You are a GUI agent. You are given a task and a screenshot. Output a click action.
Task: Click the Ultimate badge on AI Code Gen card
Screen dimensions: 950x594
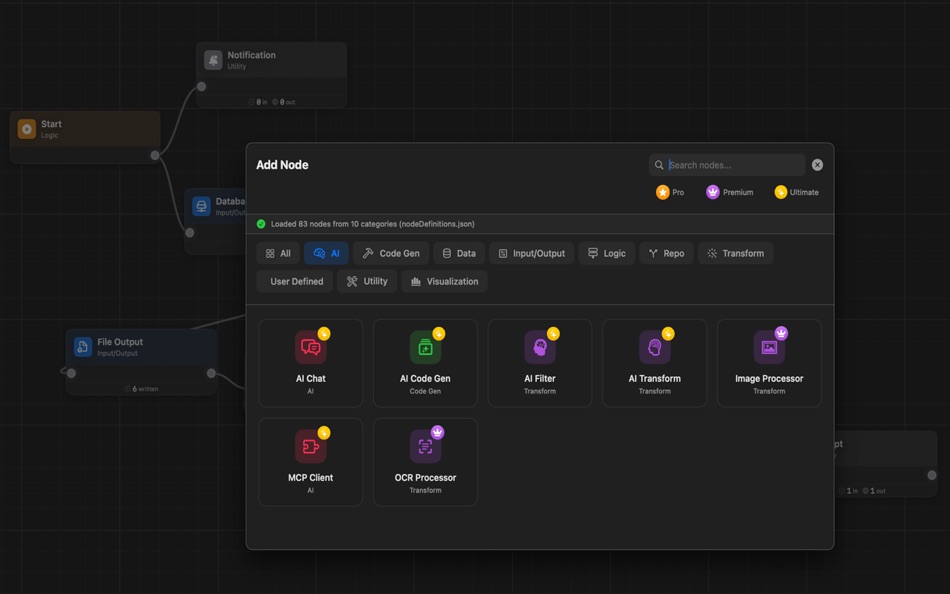pyautogui.click(x=439, y=333)
